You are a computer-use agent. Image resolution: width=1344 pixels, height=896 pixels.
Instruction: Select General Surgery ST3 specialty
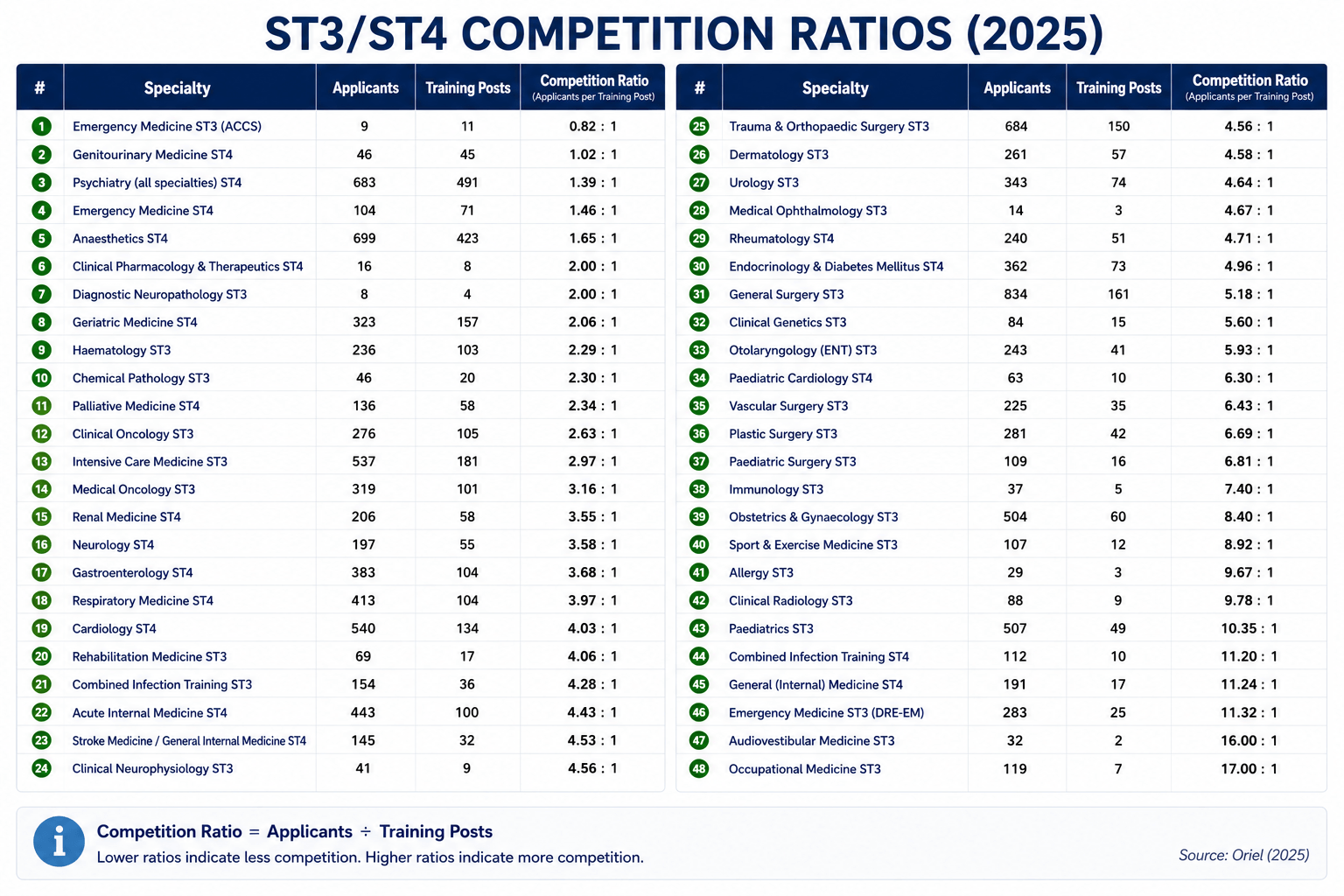click(x=787, y=295)
